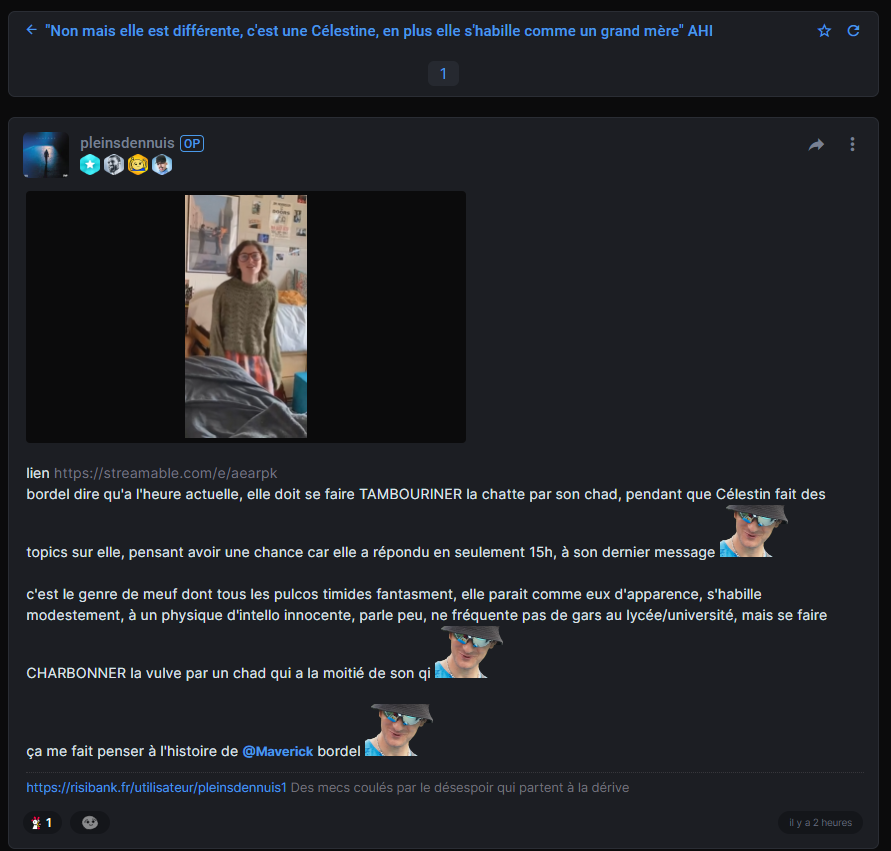The image size is (891, 851).
Task: Click the blue star hexagon badge
Action: [90, 165]
